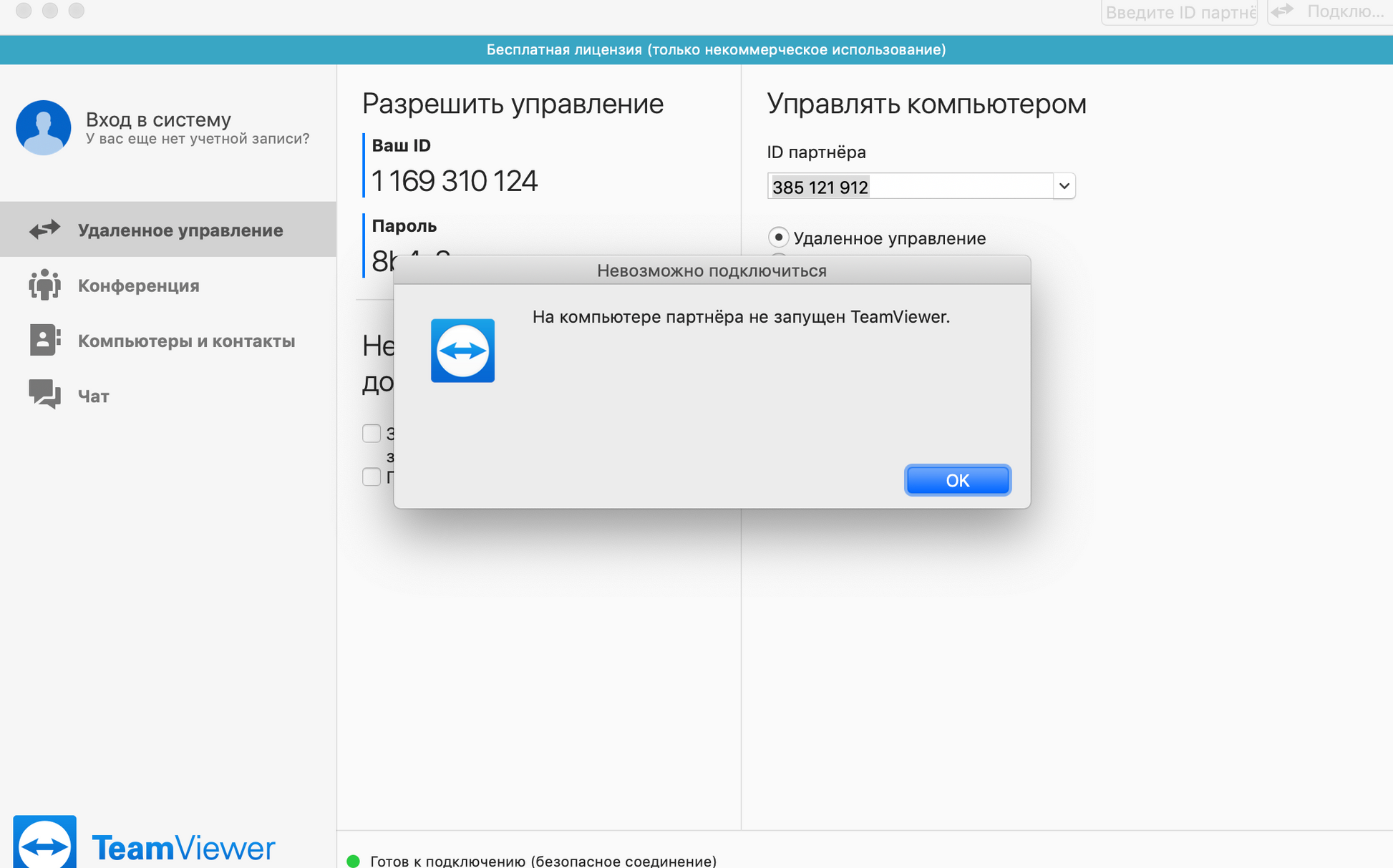Click the 'ID партнёра' label above the field
1393x868 pixels.
[816, 152]
